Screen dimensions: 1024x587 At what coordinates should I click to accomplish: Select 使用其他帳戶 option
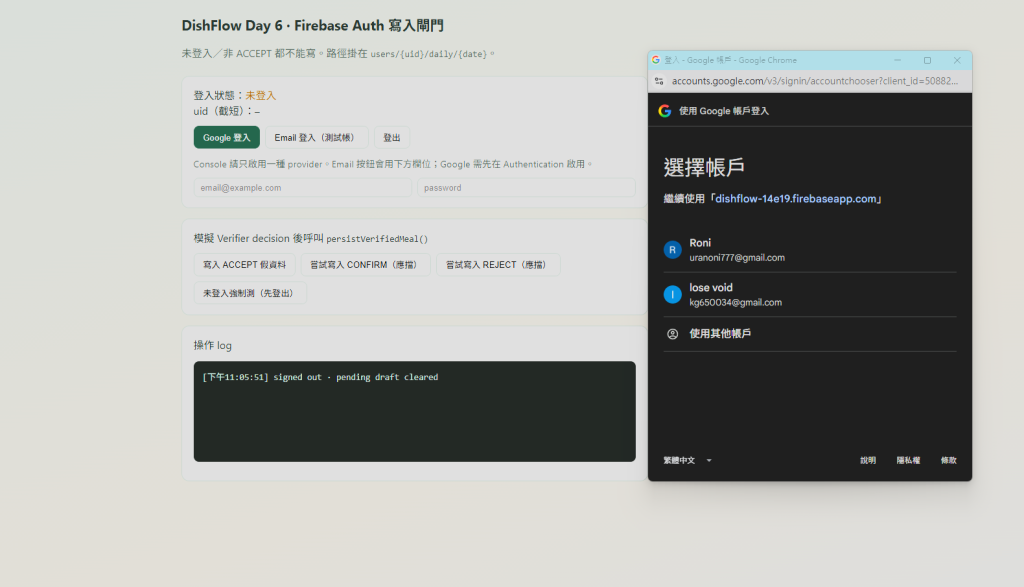click(x=810, y=334)
